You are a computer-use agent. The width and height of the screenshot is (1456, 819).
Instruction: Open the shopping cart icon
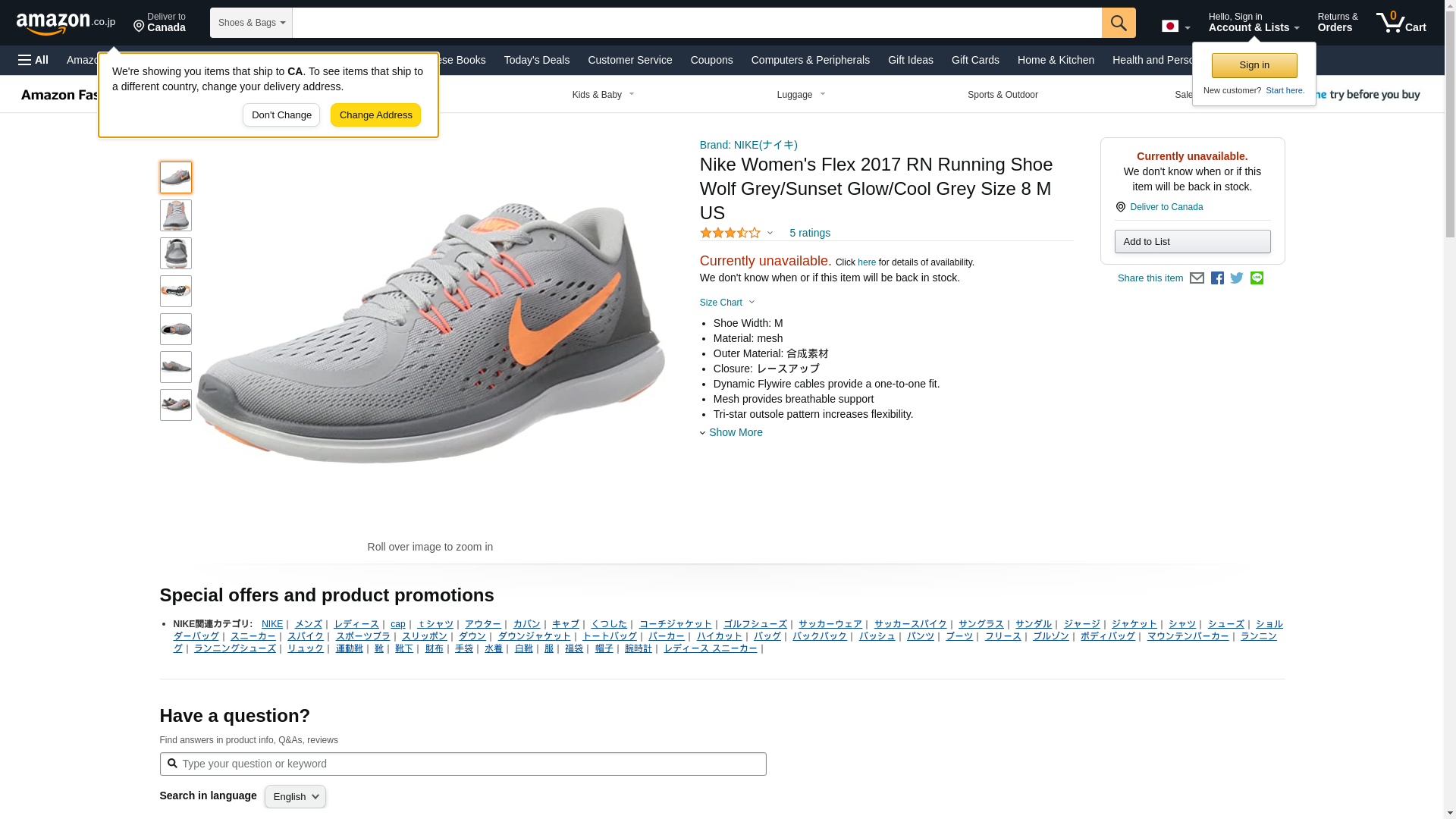1401,23
